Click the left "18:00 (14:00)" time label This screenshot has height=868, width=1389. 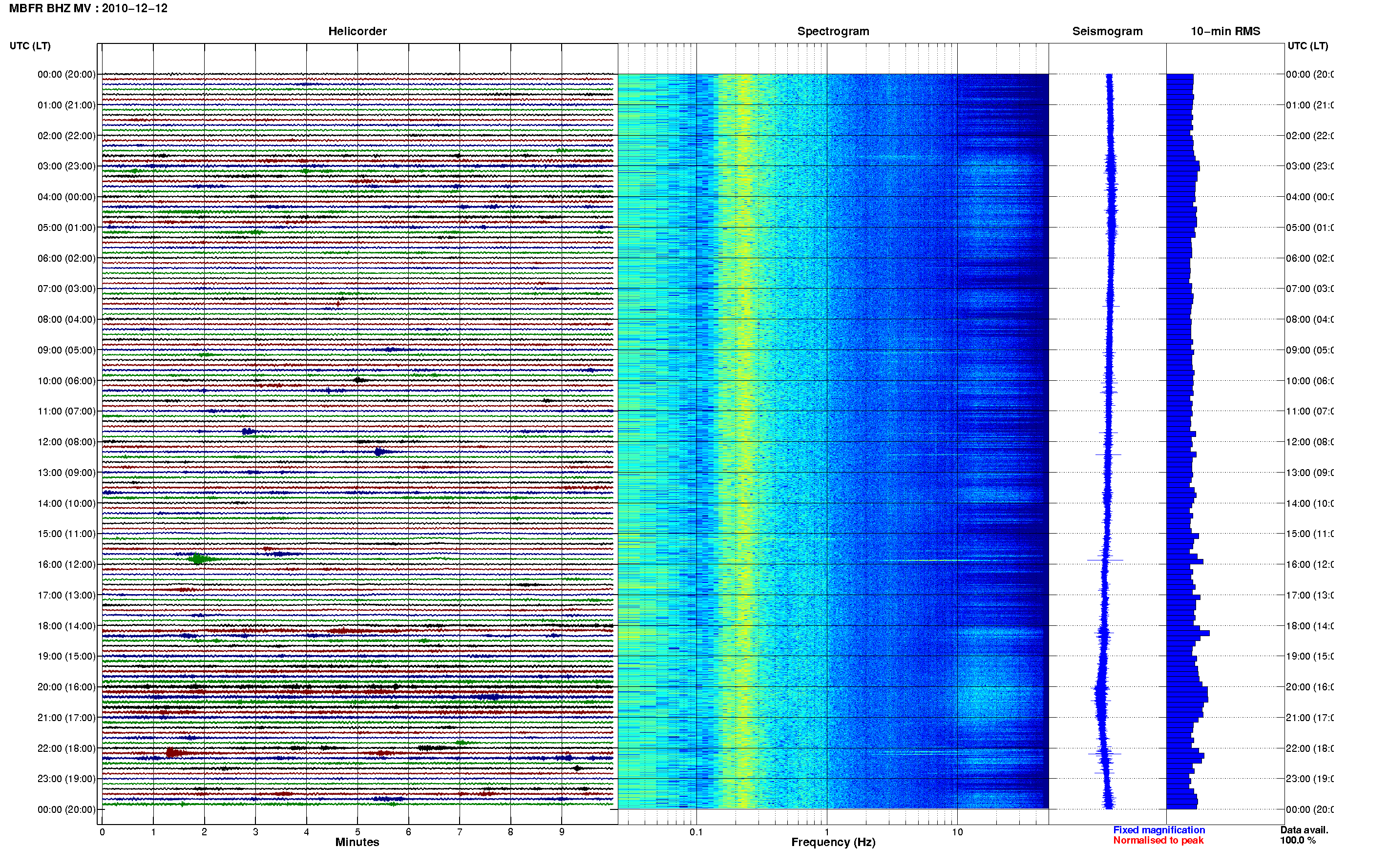66,626
